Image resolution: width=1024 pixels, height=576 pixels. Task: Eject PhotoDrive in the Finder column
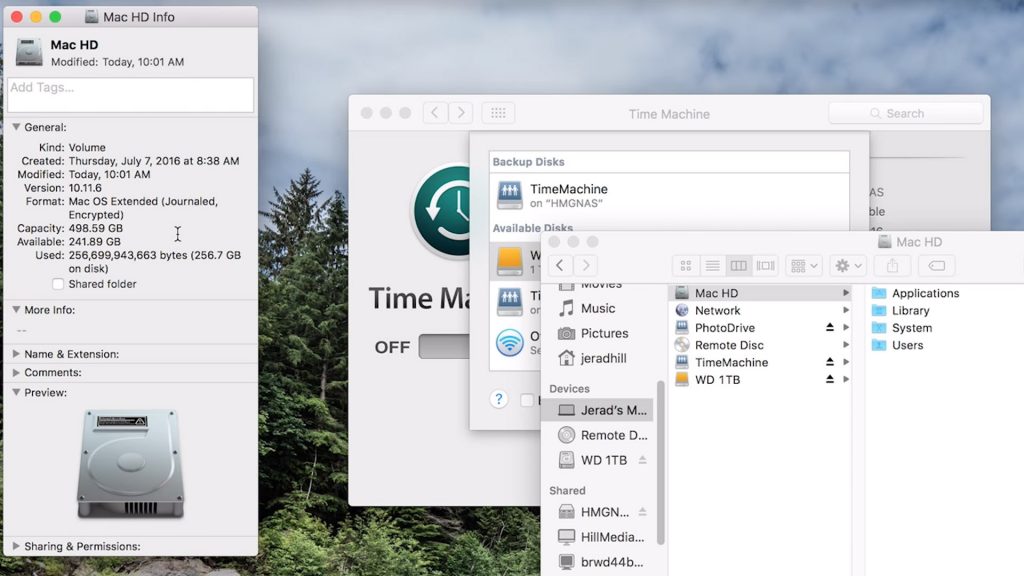[829, 327]
